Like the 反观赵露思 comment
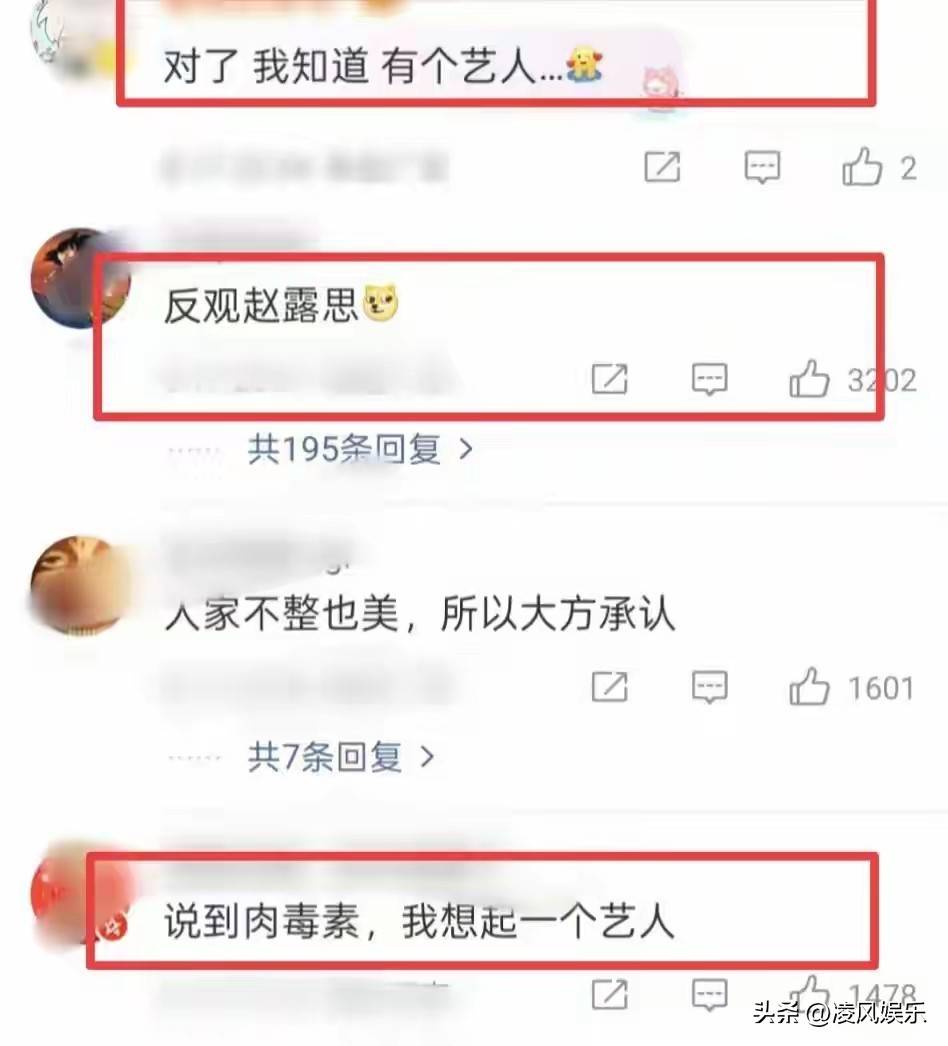 point(809,379)
